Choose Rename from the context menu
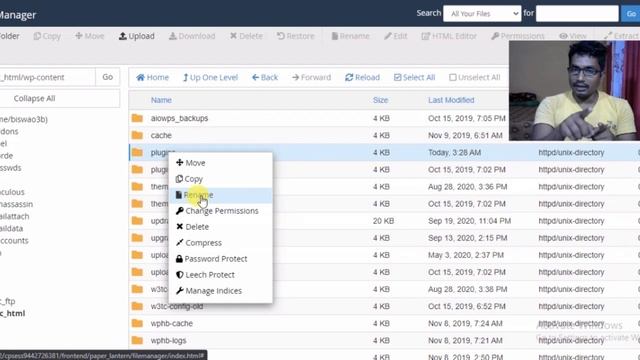Image resolution: width=640 pixels, height=360 pixels. 220,195
